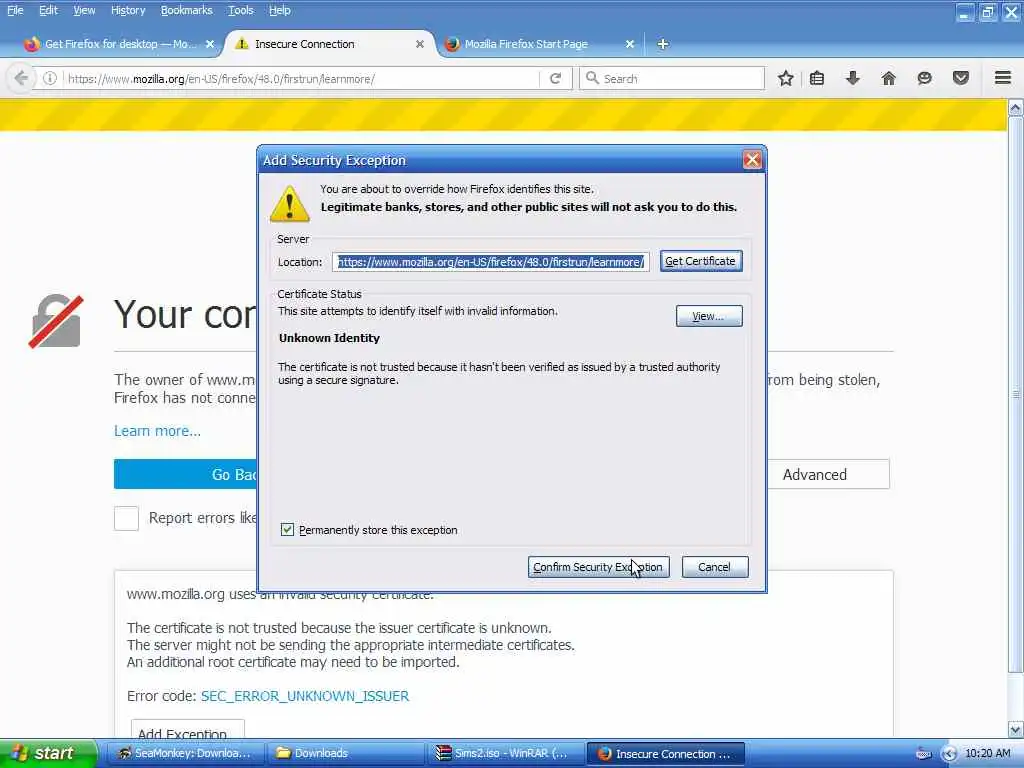Click the vertical scrollbar thumb

(1015, 394)
